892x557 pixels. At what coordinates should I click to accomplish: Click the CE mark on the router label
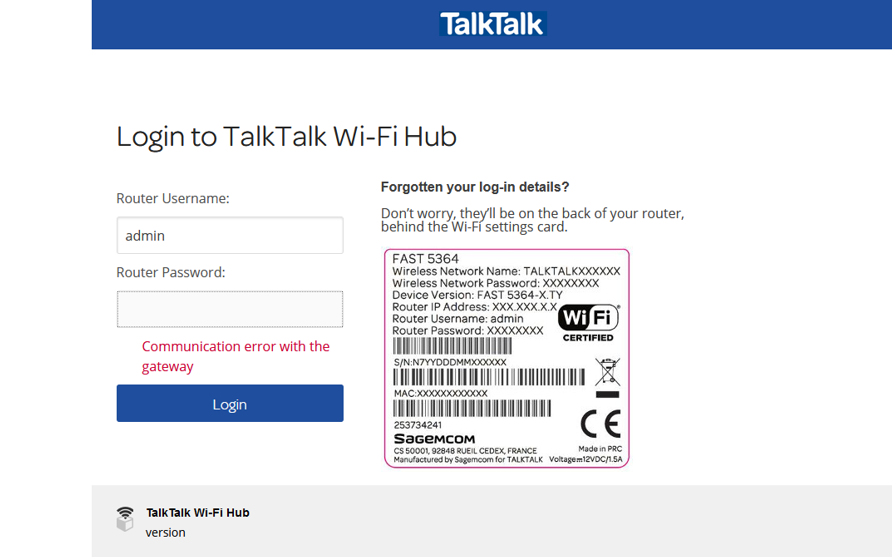pos(600,424)
